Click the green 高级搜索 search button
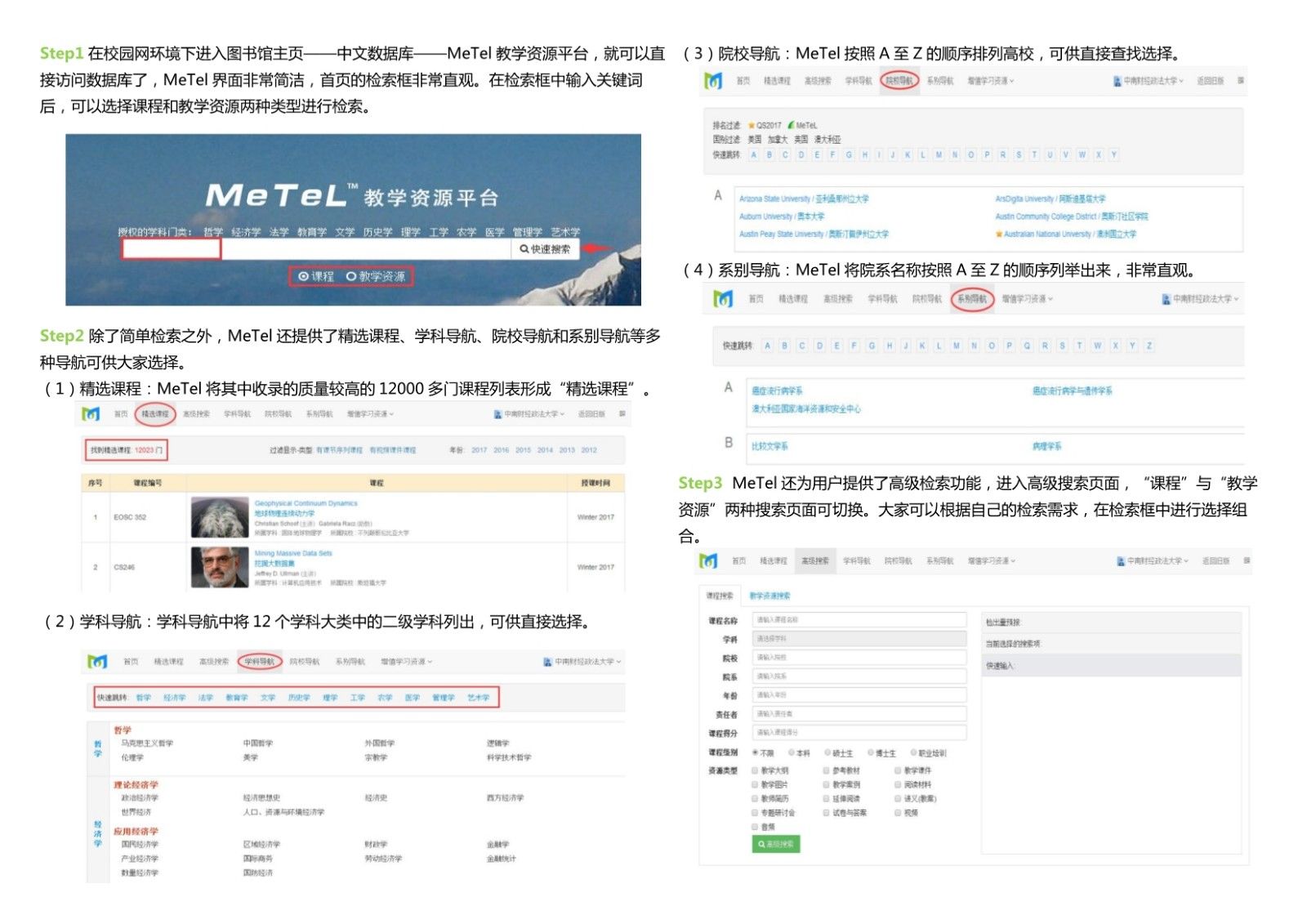 coord(776,844)
